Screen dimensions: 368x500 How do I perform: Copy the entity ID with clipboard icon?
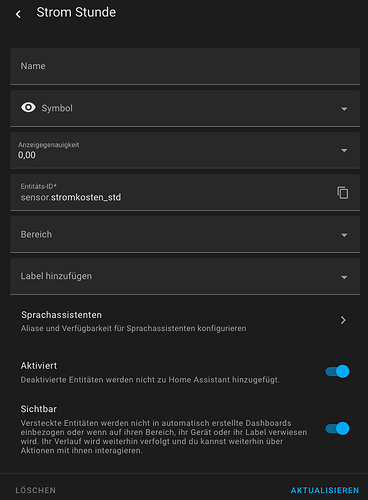(343, 193)
